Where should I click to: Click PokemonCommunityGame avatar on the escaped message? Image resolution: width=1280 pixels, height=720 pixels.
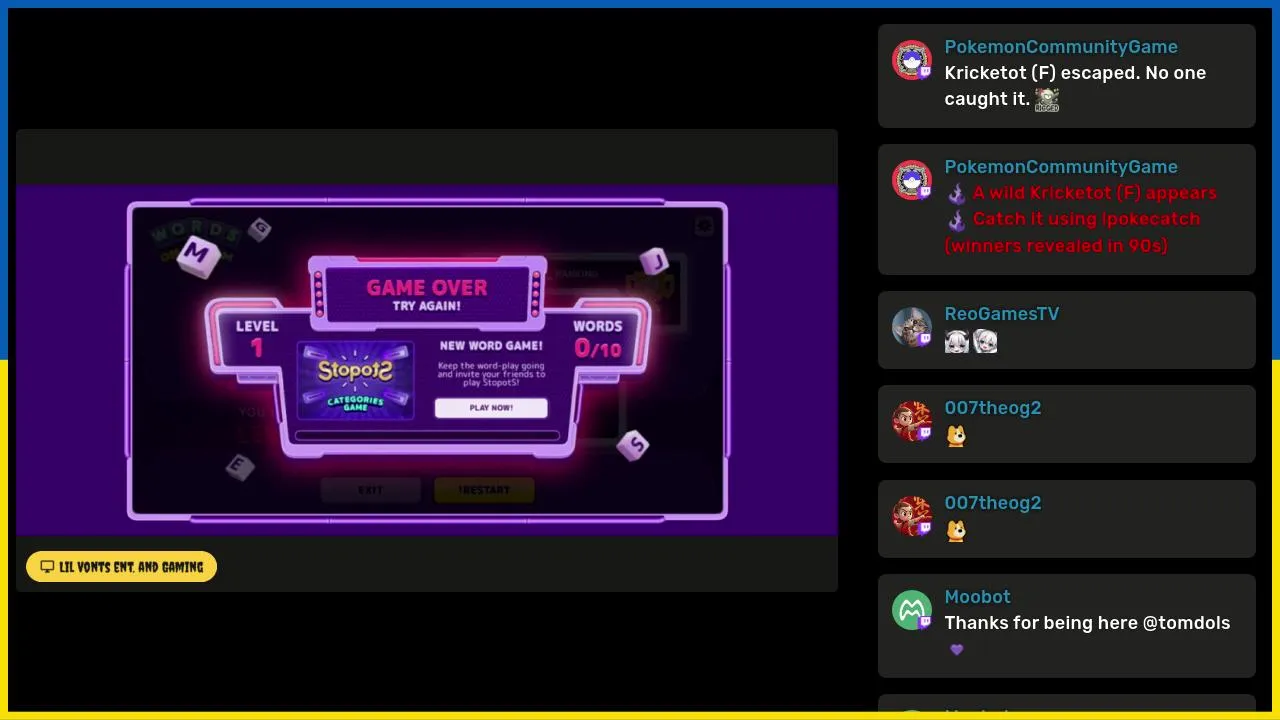[x=912, y=61]
